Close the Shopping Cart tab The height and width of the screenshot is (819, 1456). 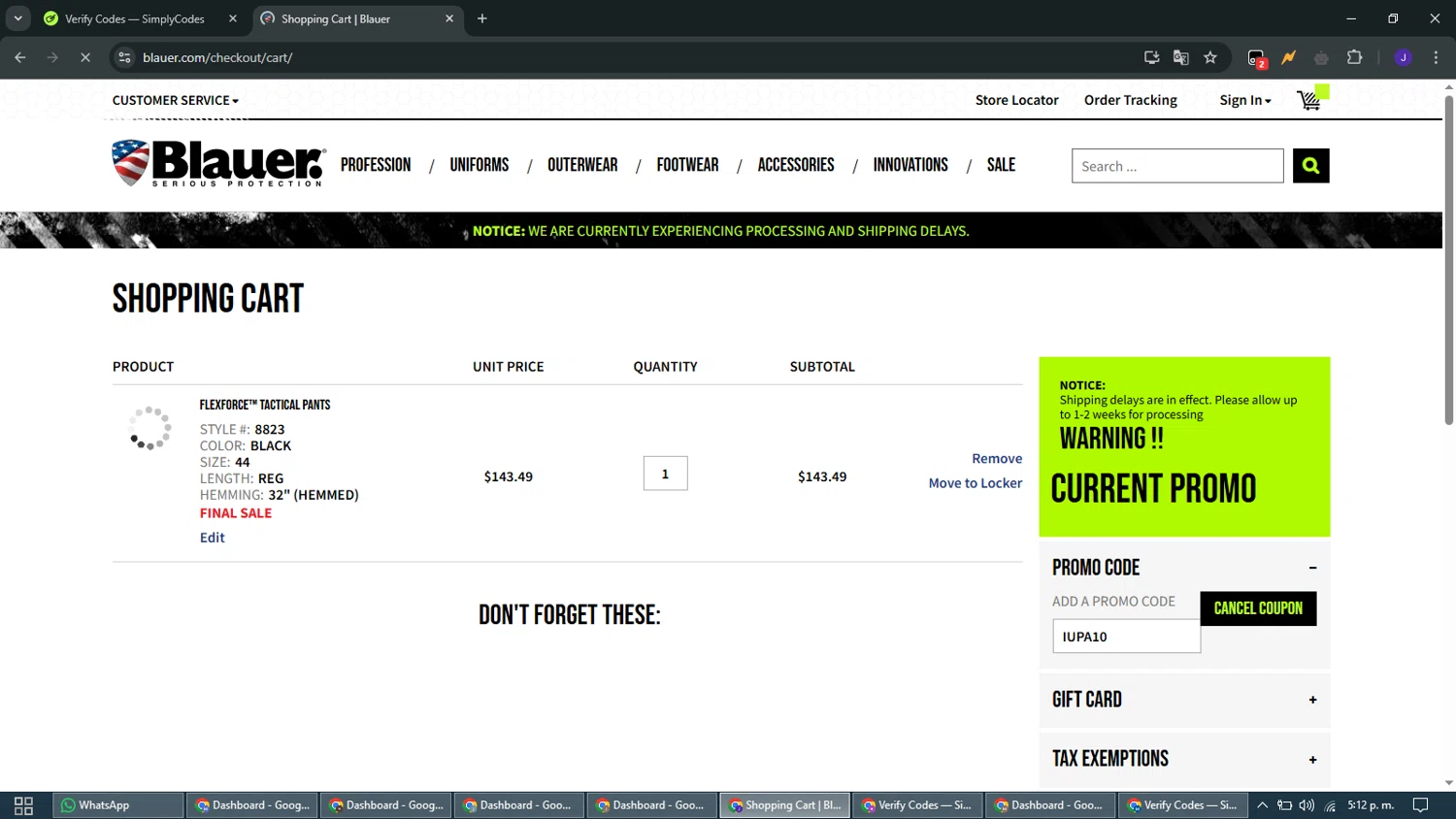coord(449,18)
